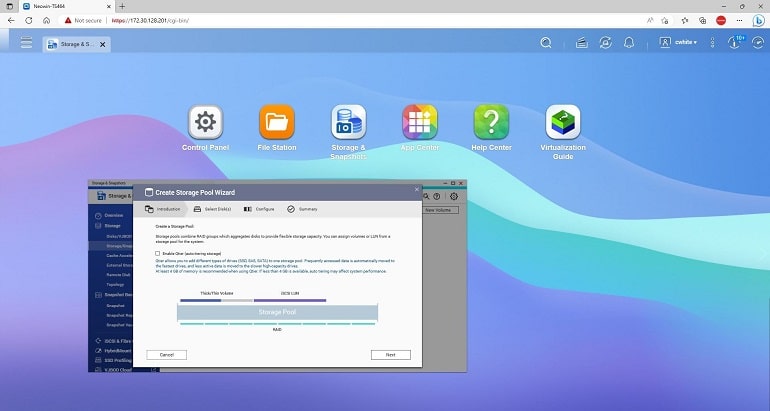Enable the Qtier auto-tiering storage checkbox
The image size is (770, 411).
click(158, 254)
